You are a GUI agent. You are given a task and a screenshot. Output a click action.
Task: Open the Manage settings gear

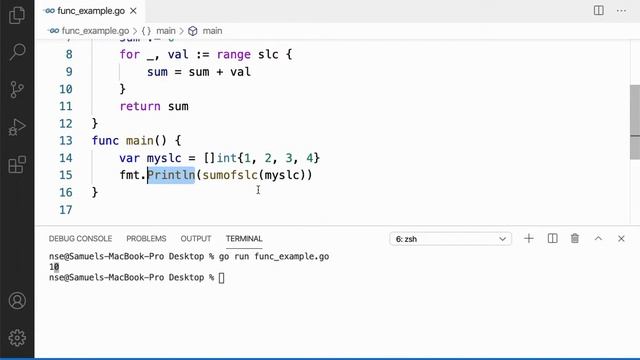coord(17,338)
